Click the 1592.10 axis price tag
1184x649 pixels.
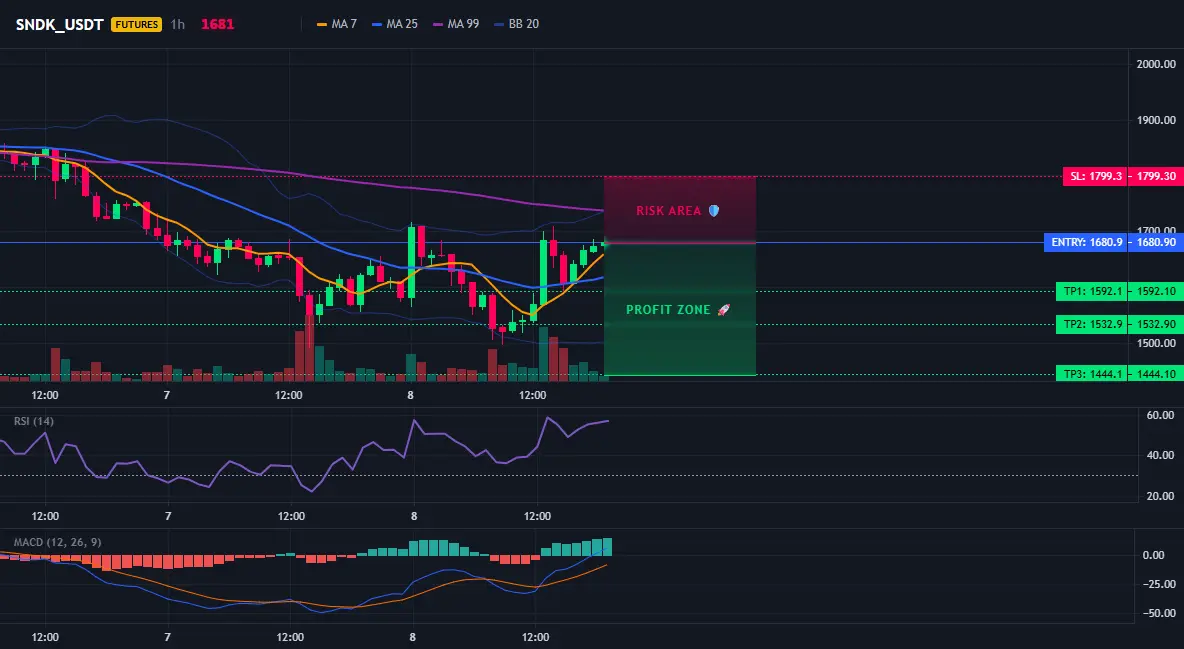[1156, 292]
